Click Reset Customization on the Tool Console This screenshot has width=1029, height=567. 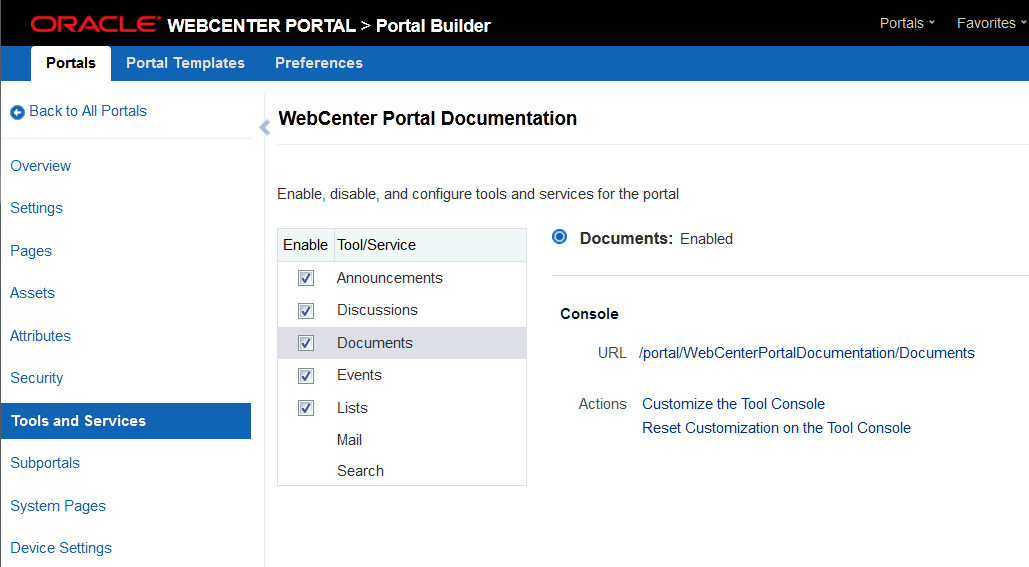776,428
